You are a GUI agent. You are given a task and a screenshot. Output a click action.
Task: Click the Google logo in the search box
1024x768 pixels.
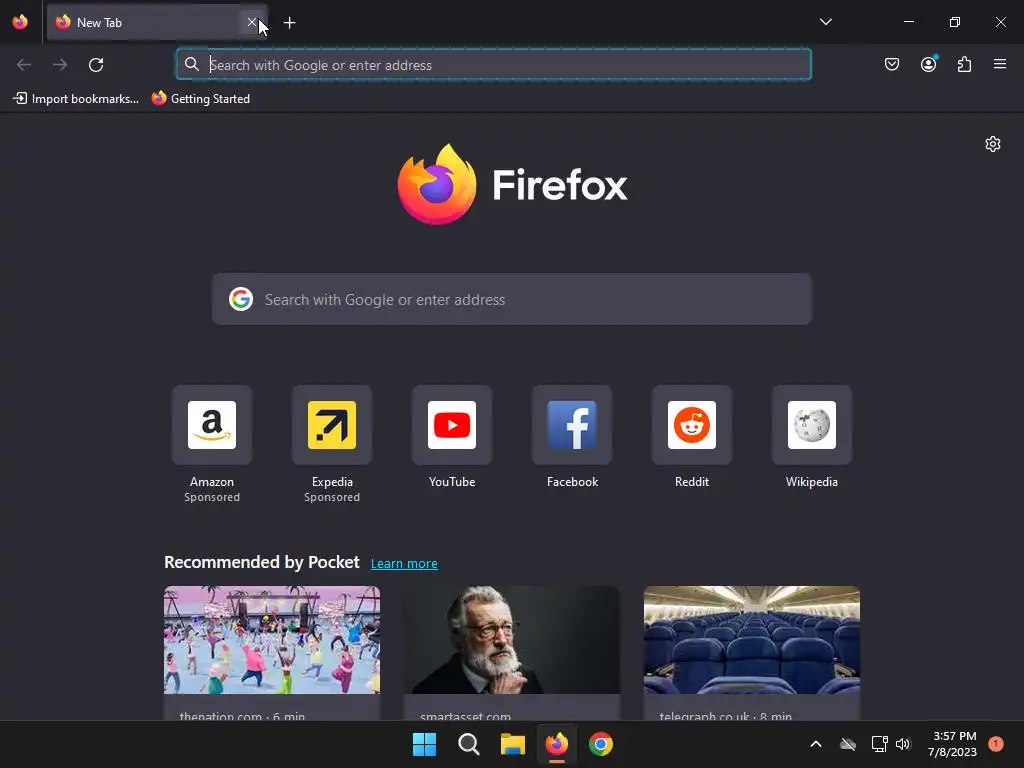241,299
